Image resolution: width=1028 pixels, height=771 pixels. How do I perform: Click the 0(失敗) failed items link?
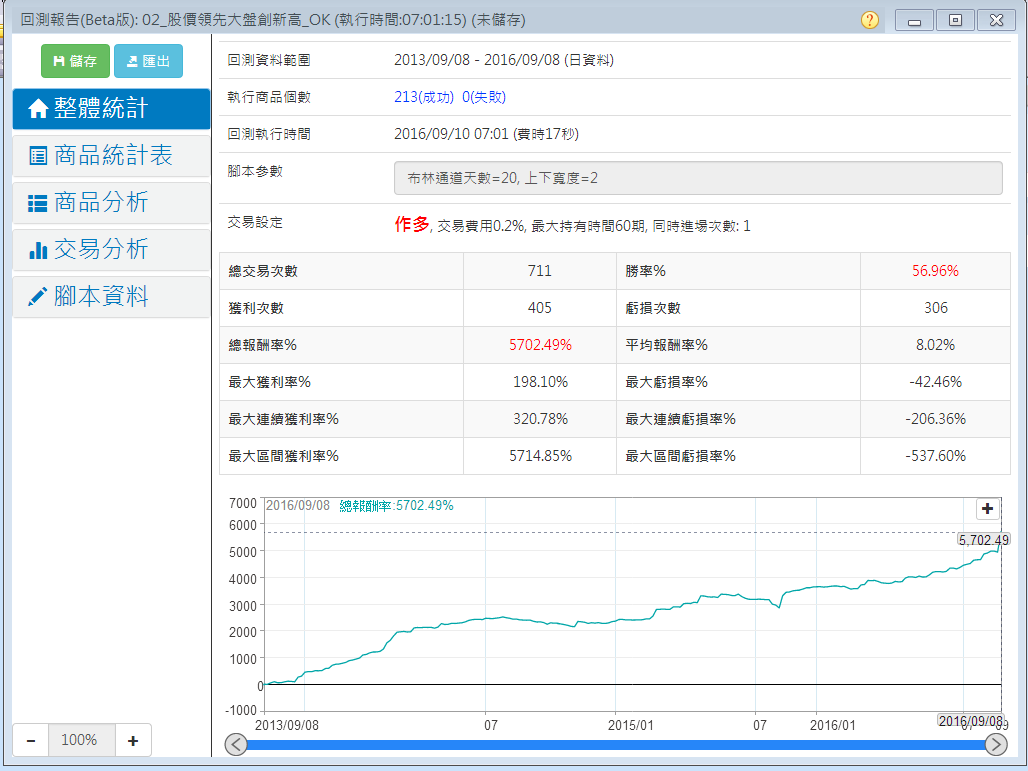coord(484,97)
